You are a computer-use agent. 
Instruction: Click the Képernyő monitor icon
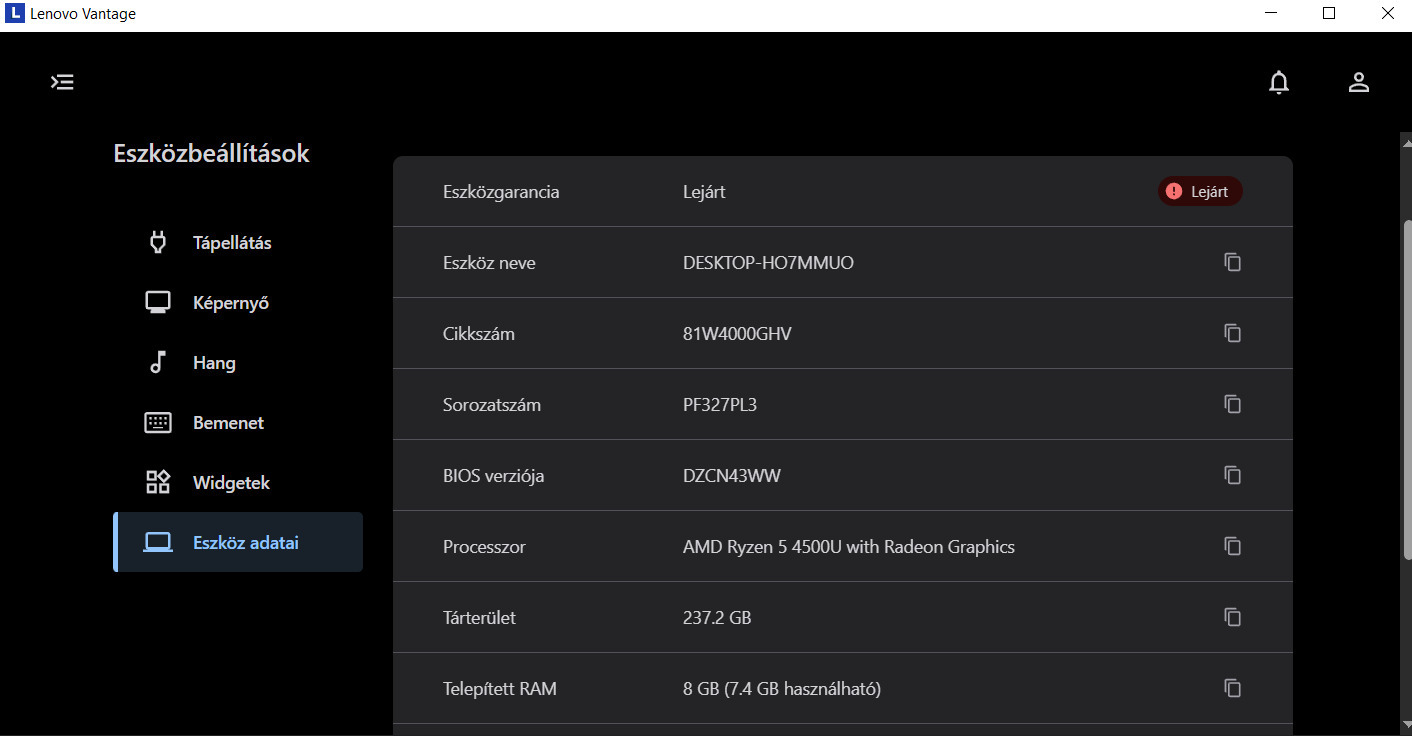tap(158, 302)
